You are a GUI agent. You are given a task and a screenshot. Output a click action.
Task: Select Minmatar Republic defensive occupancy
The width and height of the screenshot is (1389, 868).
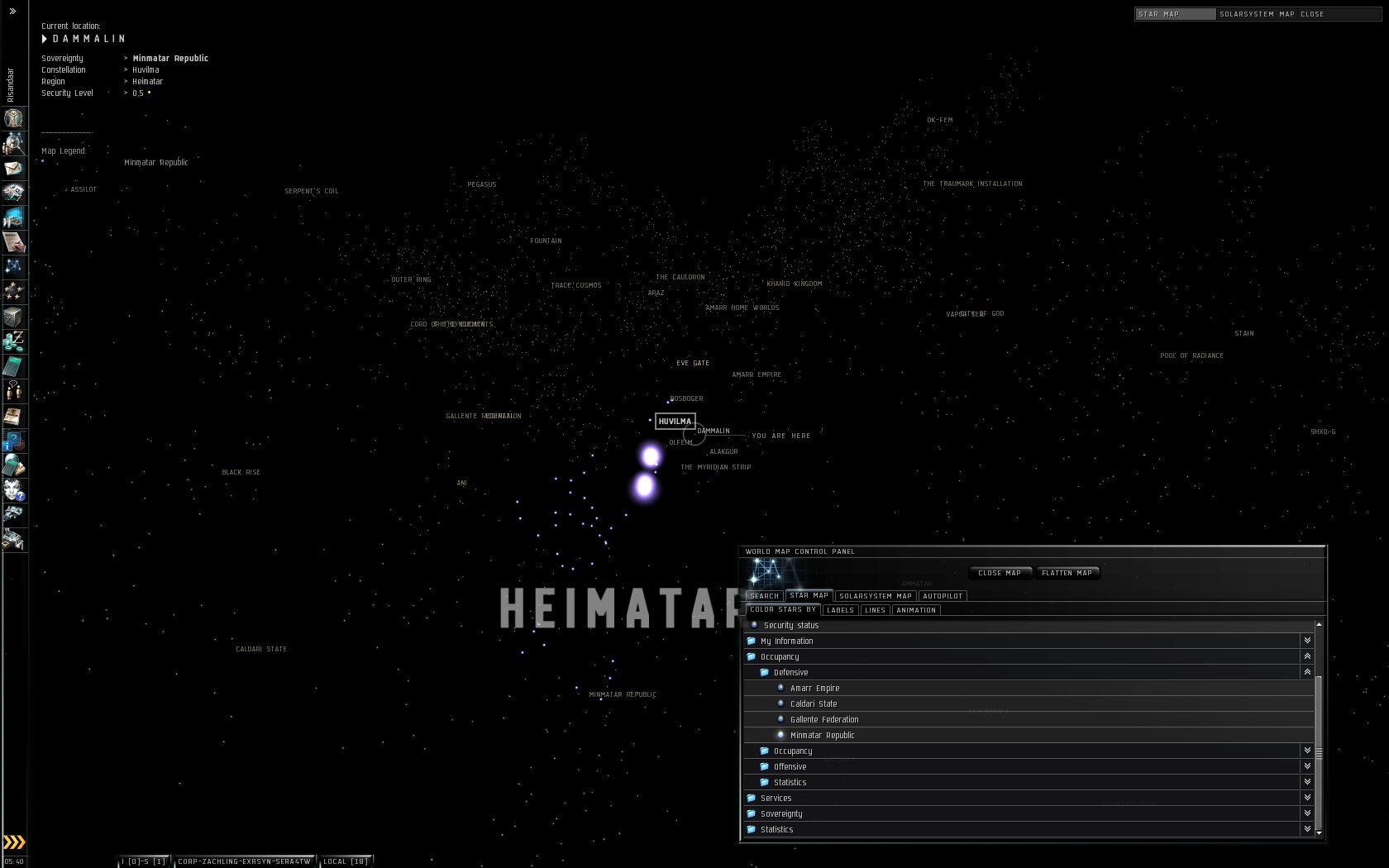[780, 735]
